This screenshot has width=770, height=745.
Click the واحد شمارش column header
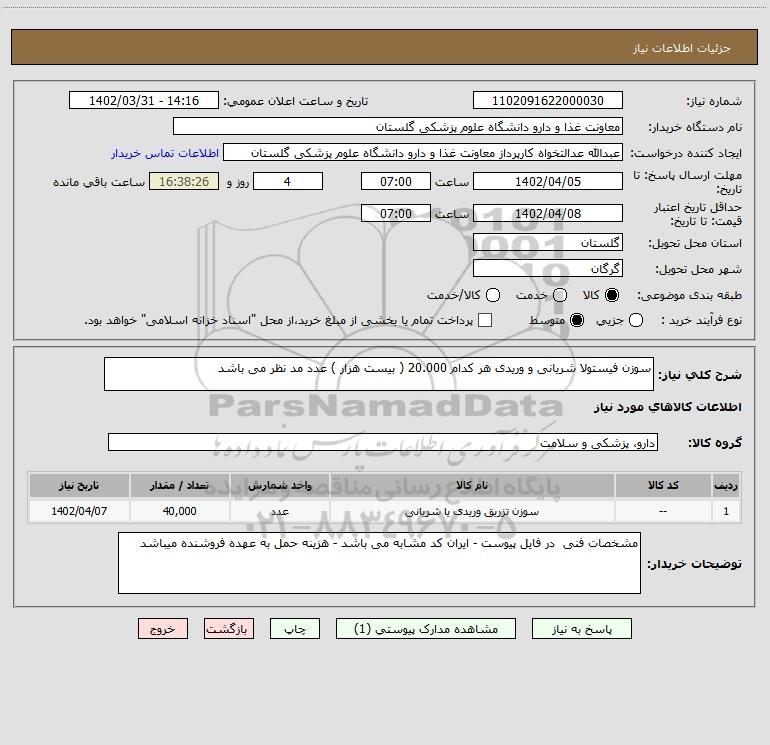pyautogui.click(x=279, y=485)
